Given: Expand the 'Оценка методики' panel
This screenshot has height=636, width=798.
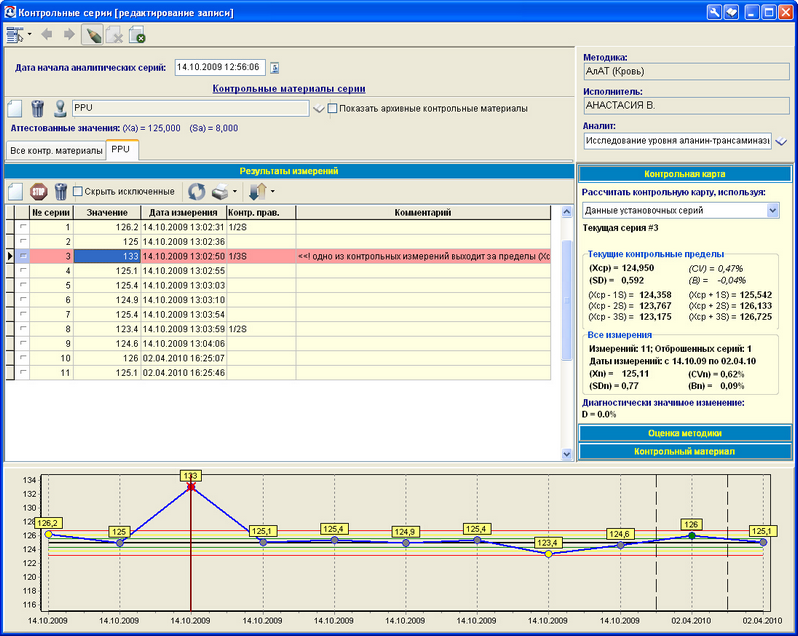Looking at the screenshot, I should [x=685, y=433].
